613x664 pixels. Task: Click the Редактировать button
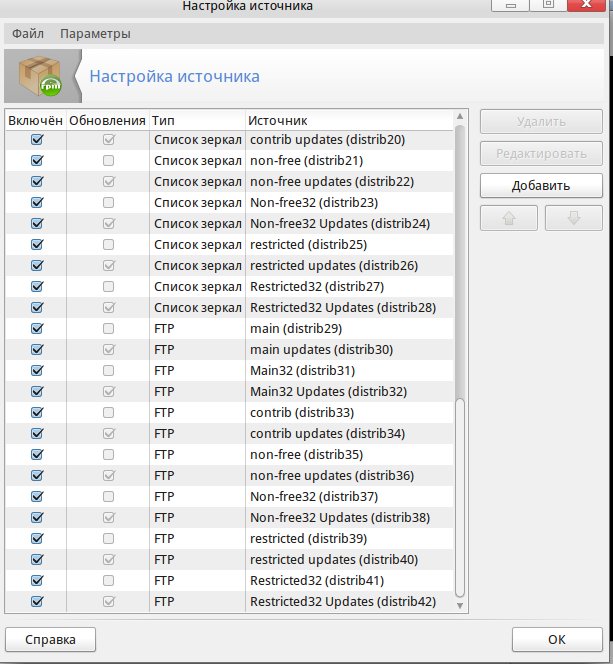(541, 153)
